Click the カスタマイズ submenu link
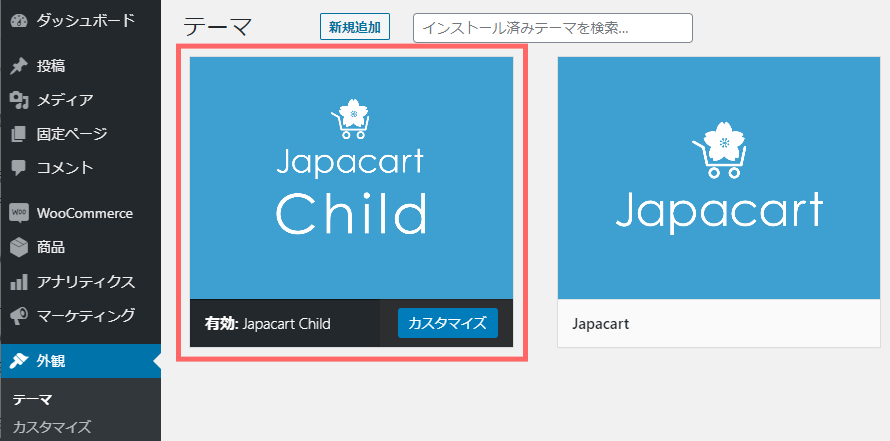The width and height of the screenshot is (890, 441). (x=52, y=427)
